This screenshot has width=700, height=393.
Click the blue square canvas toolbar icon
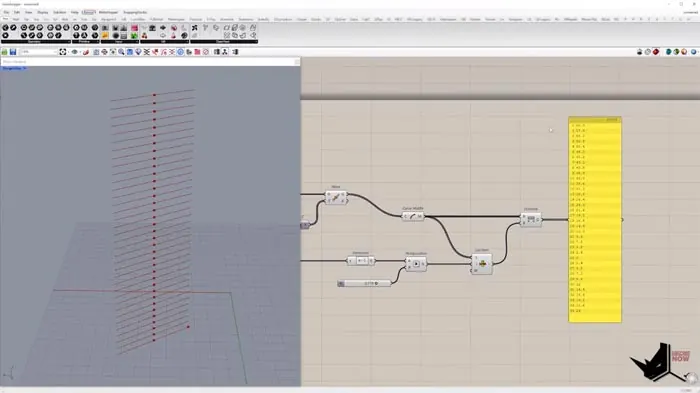click(129, 52)
